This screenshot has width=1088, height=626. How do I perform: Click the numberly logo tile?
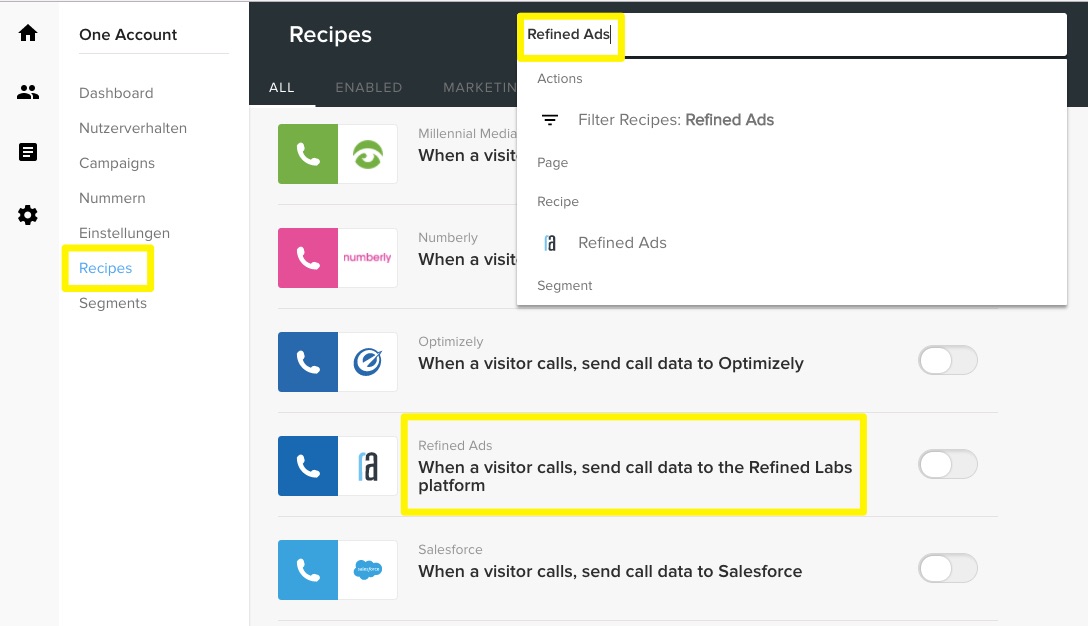click(x=368, y=257)
